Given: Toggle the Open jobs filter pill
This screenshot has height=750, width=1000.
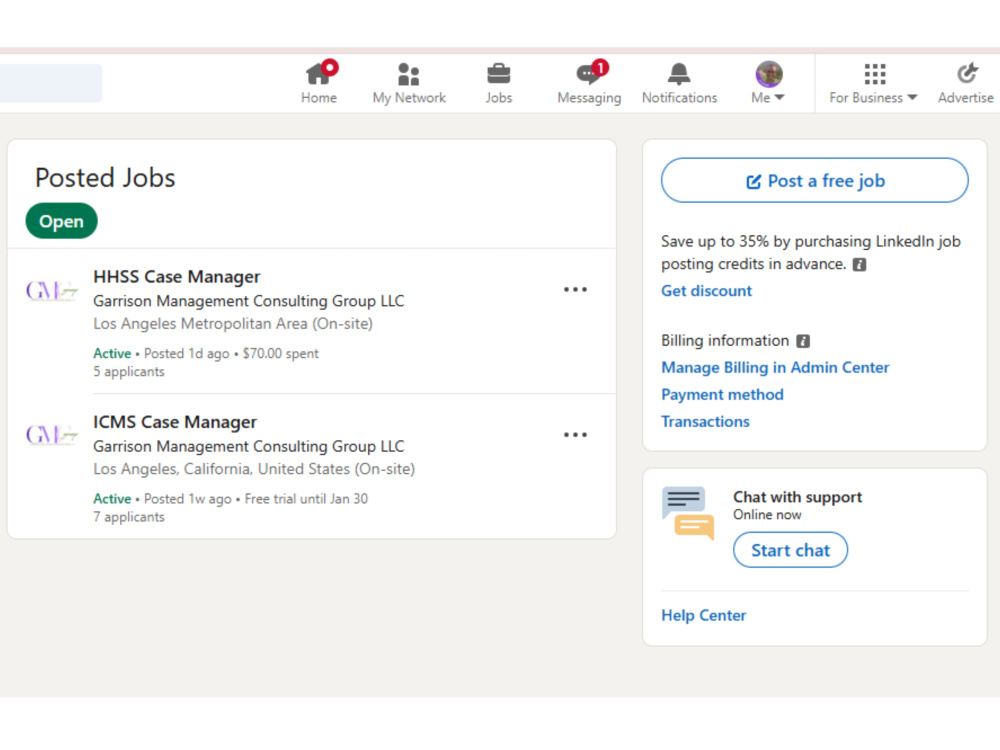Looking at the screenshot, I should click(x=61, y=221).
